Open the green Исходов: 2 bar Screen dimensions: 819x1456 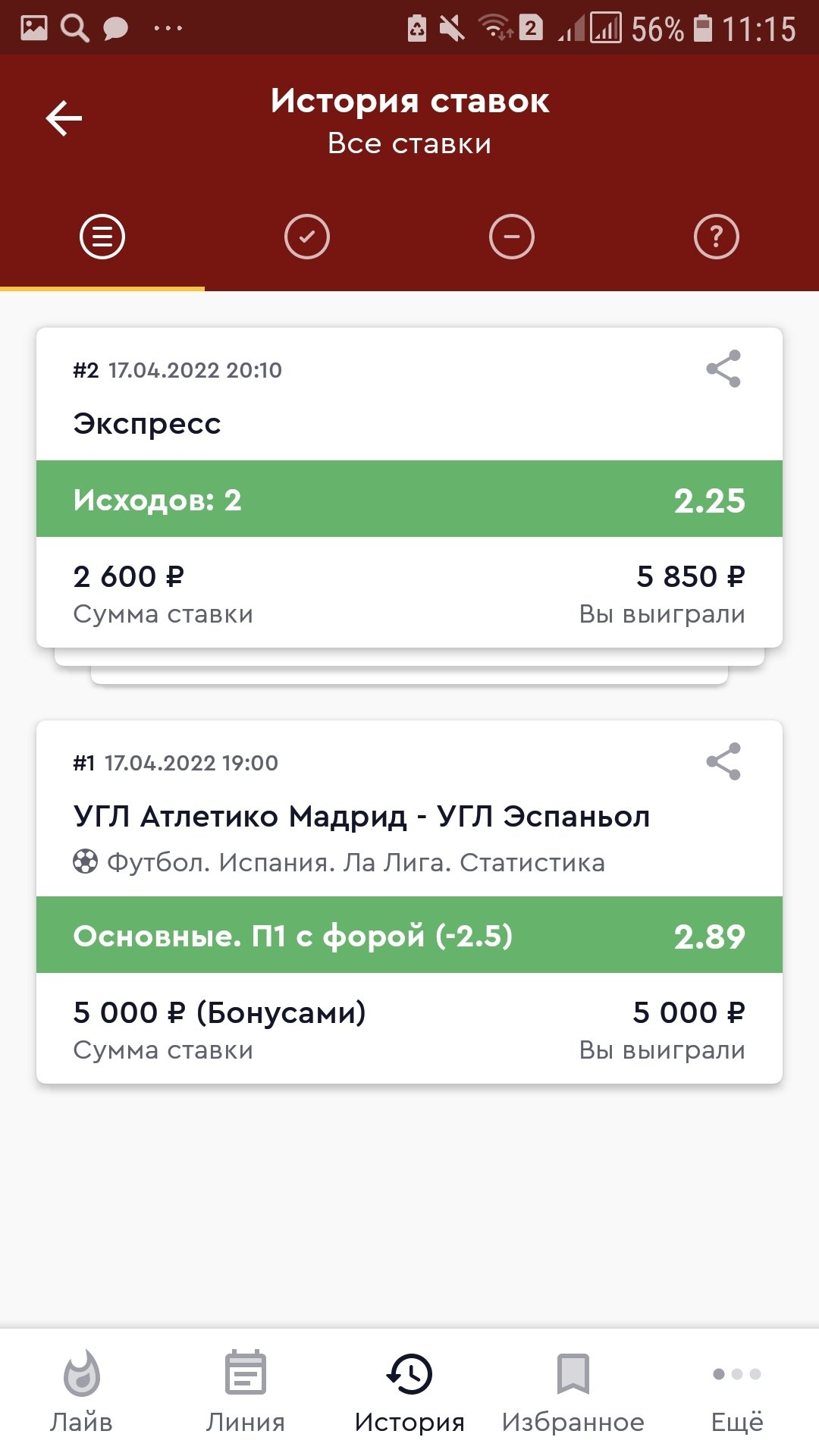click(x=409, y=499)
